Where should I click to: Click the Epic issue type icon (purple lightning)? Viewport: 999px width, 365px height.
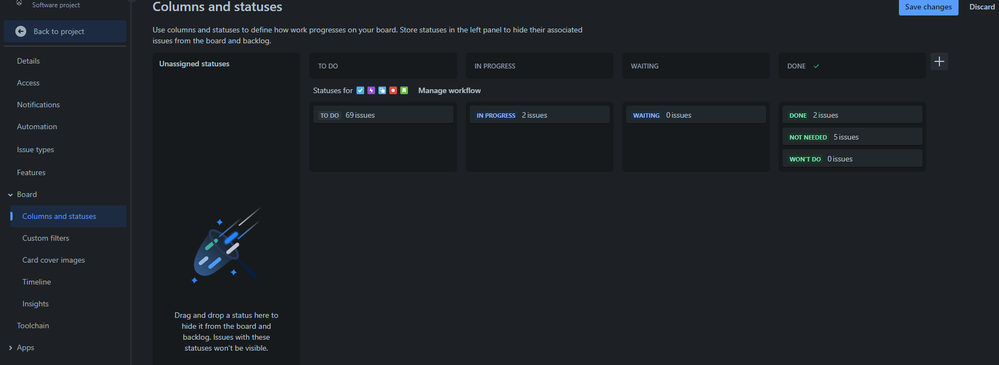(371, 90)
